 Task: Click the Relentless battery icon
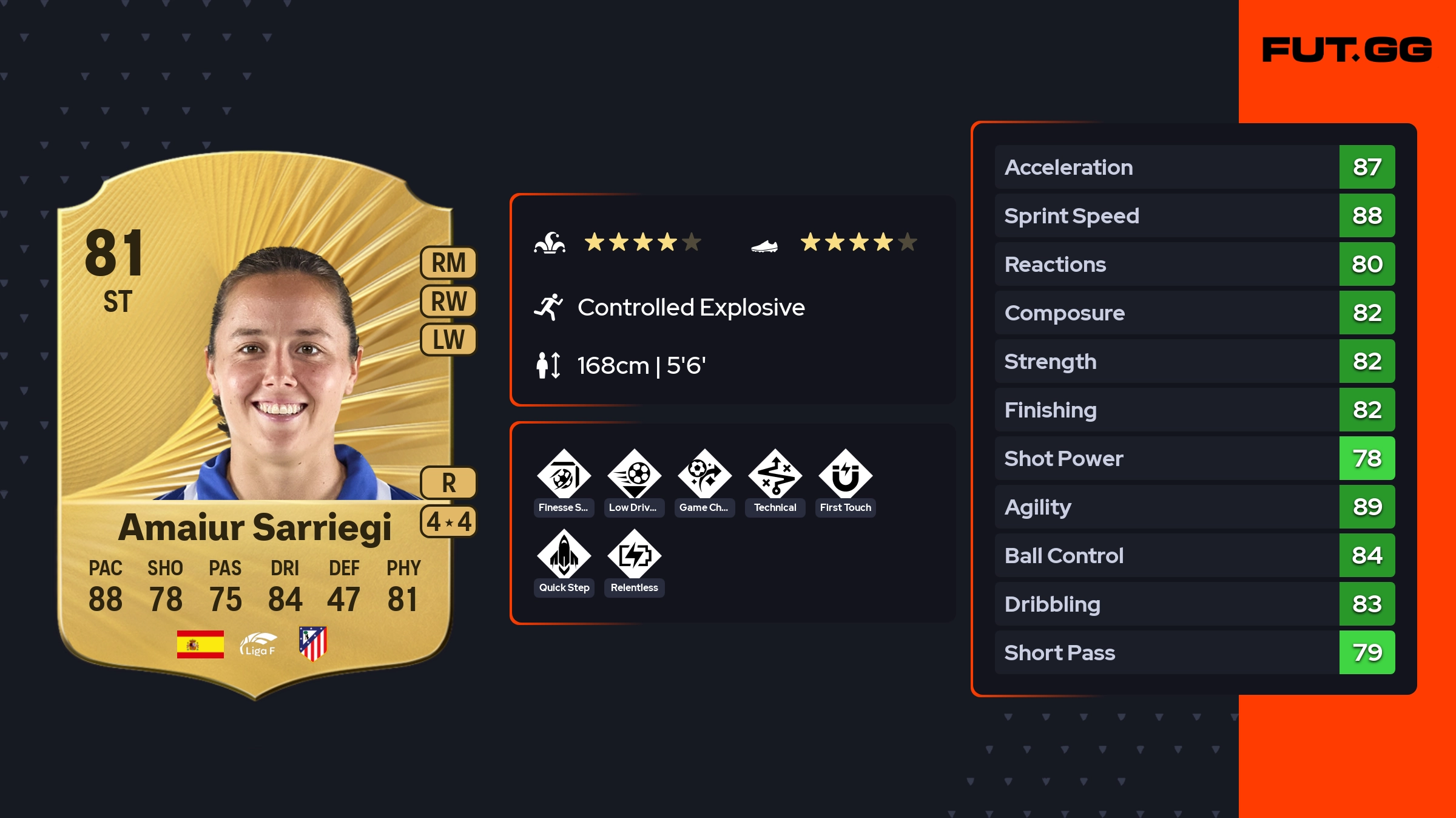click(x=634, y=555)
